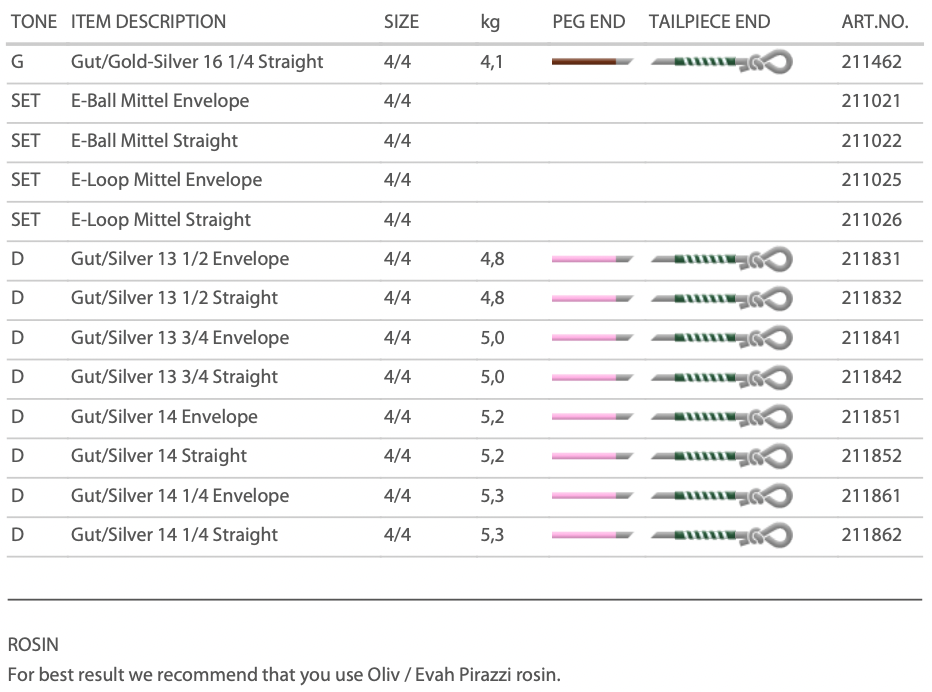Click the ART.NO. column header

click(x=875, y=21)
